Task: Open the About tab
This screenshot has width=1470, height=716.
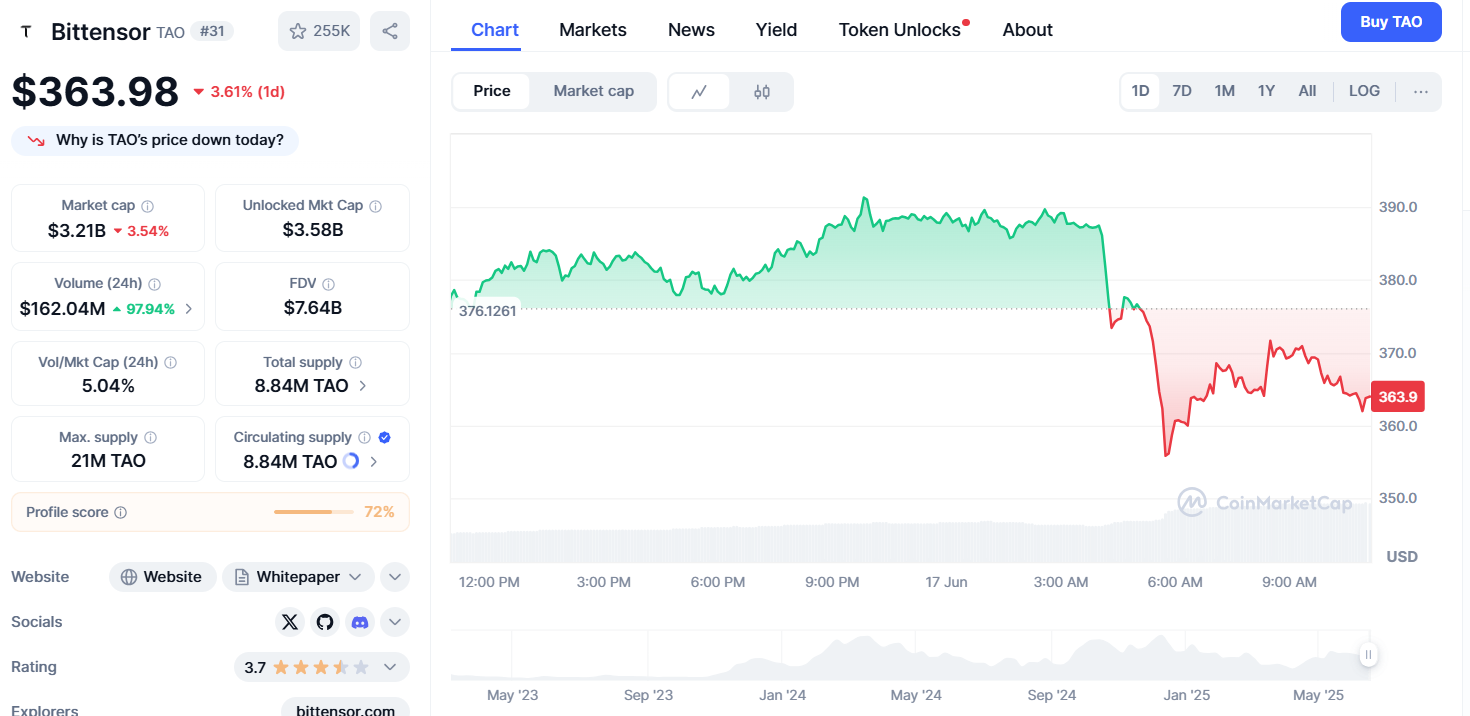Action: click(1028, 30)
